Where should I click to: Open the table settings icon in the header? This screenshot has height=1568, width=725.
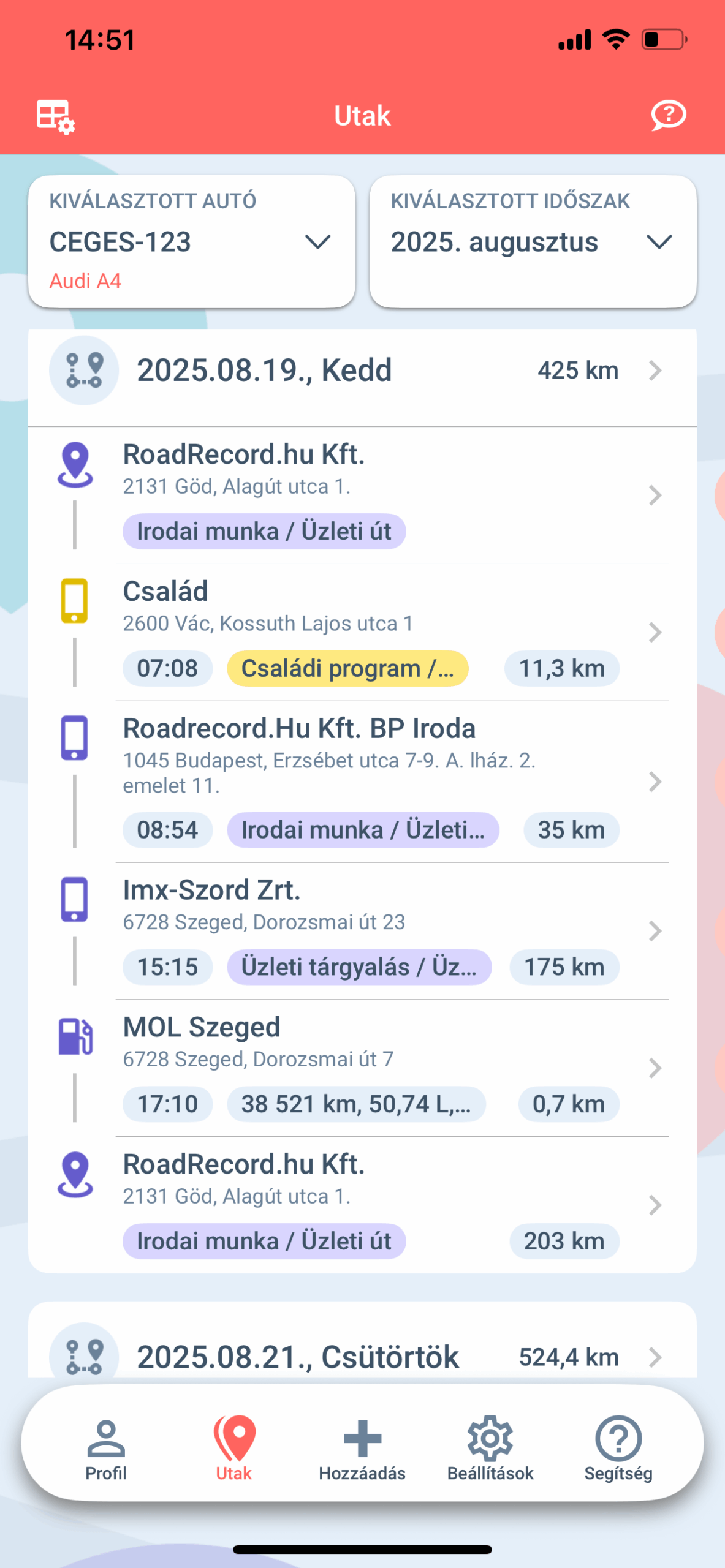click(x=55, y=116)
